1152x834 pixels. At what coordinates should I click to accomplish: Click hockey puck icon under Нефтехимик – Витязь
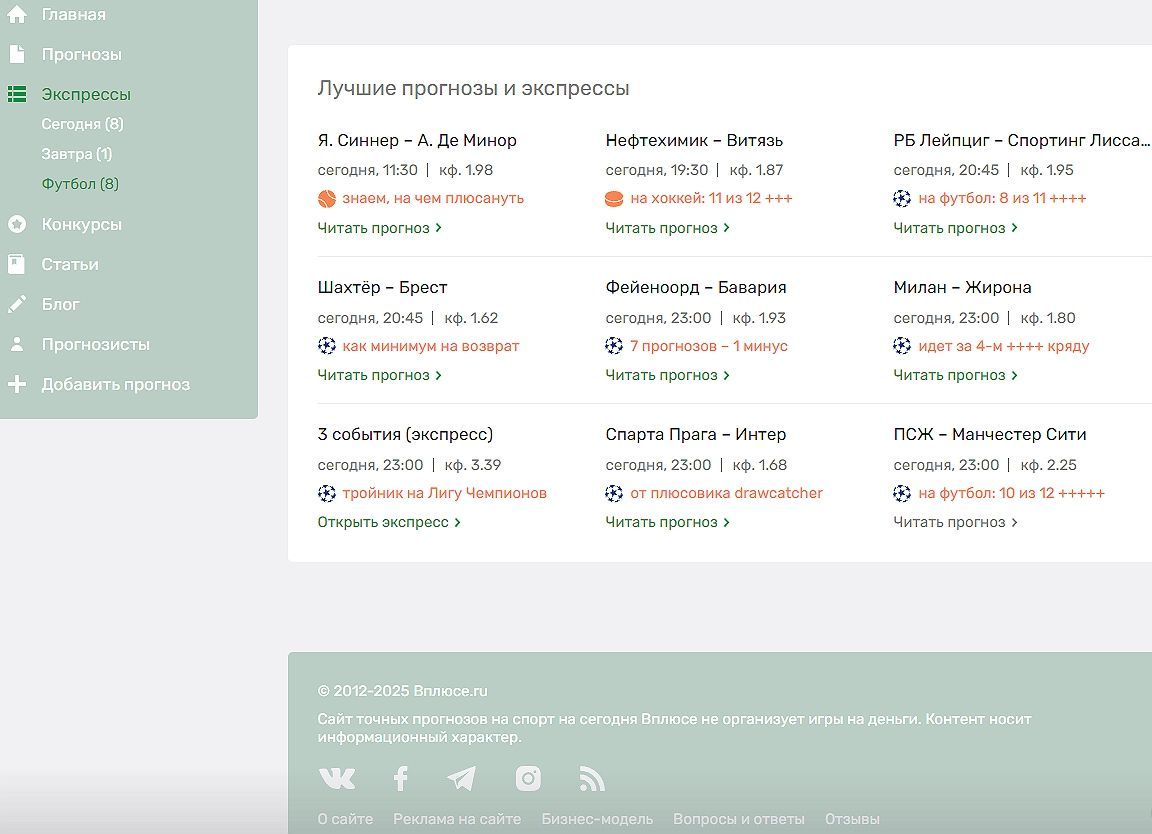click(x=614, y=198)
